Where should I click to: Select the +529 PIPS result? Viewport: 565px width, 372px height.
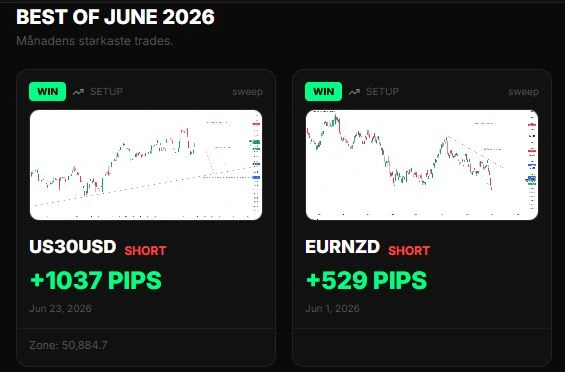tap(366, 280)
